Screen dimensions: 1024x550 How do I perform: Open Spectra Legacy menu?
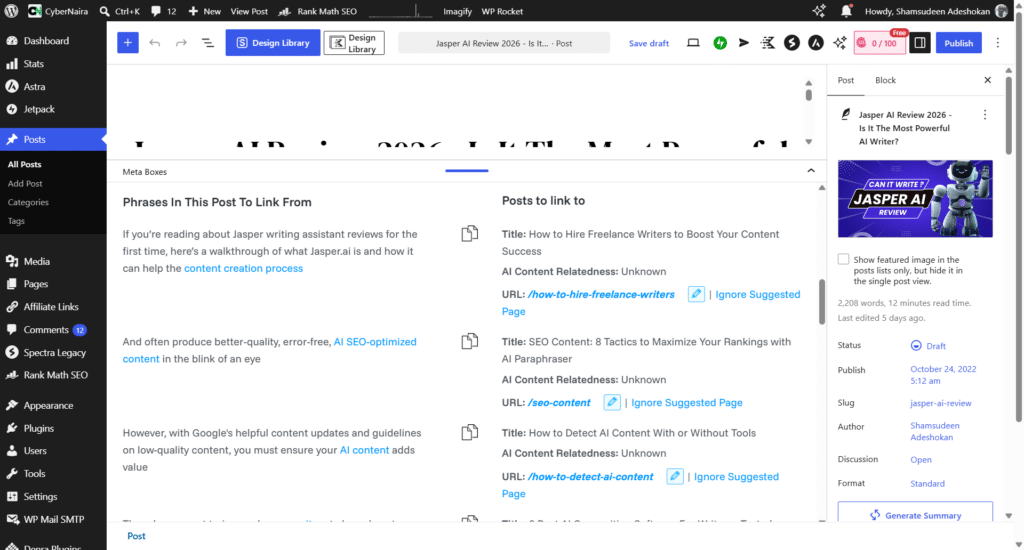click(53, 353)
